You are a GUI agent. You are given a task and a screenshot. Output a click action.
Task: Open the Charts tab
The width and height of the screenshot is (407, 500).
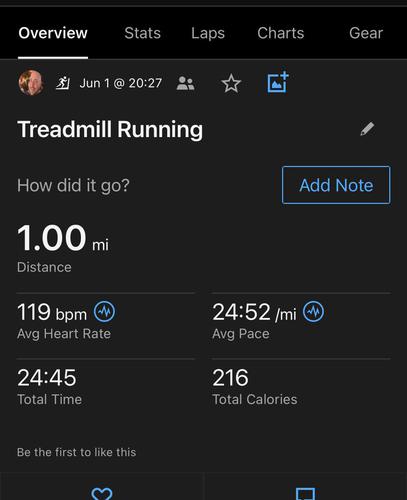coord(281,33)
